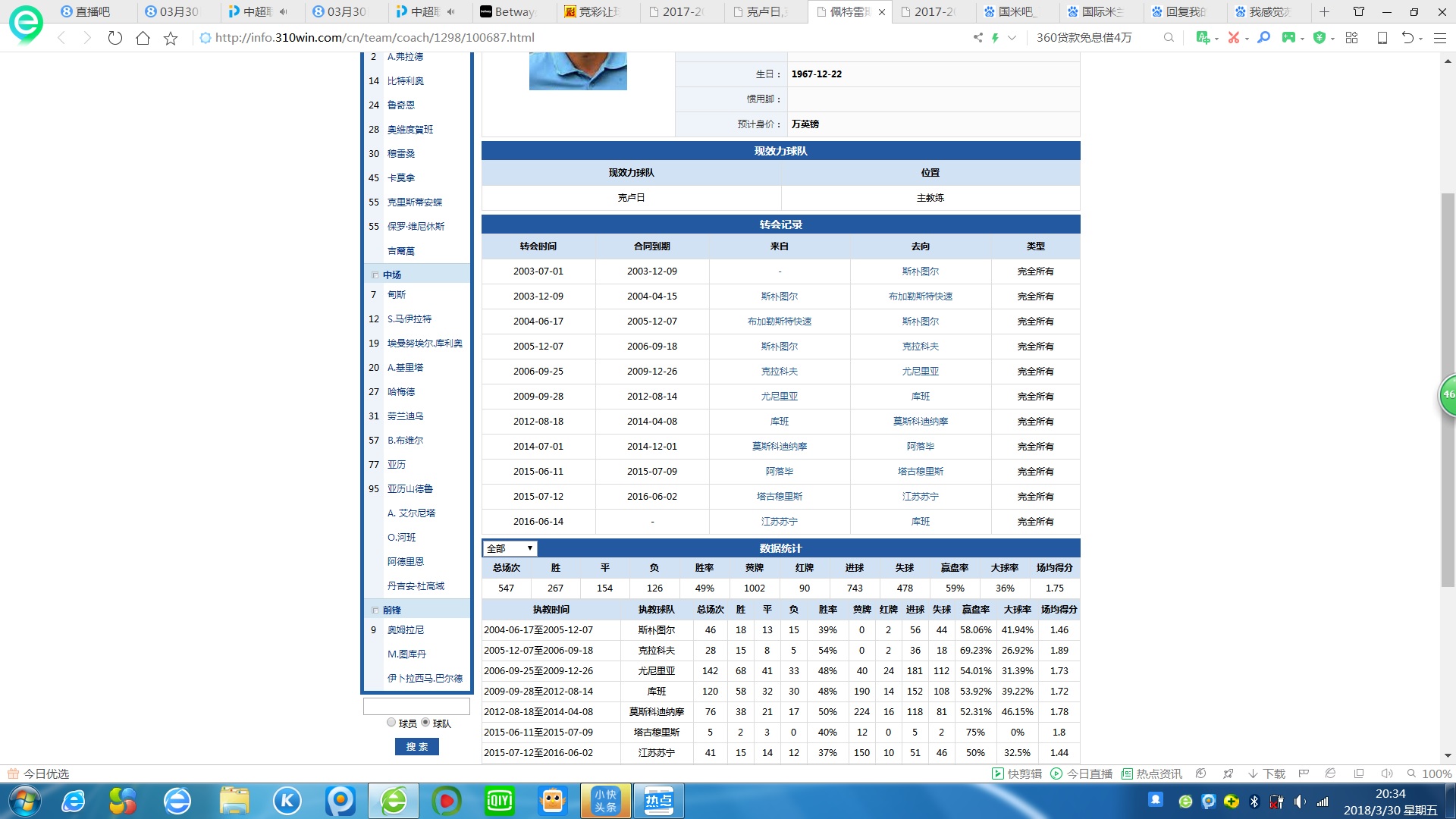Switch to the 竞彩让球 tab

tap(597, 11)
